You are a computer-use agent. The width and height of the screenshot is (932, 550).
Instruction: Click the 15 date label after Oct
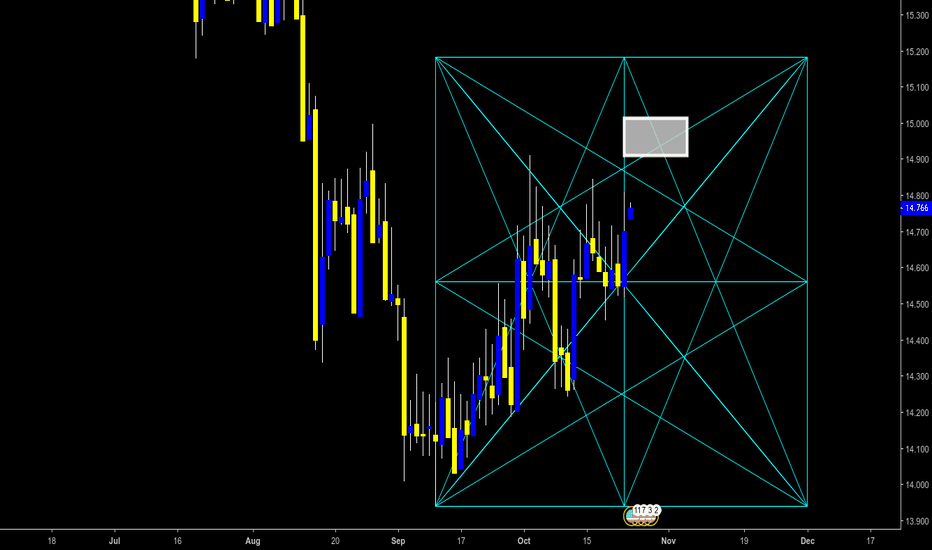pos(587,541)
